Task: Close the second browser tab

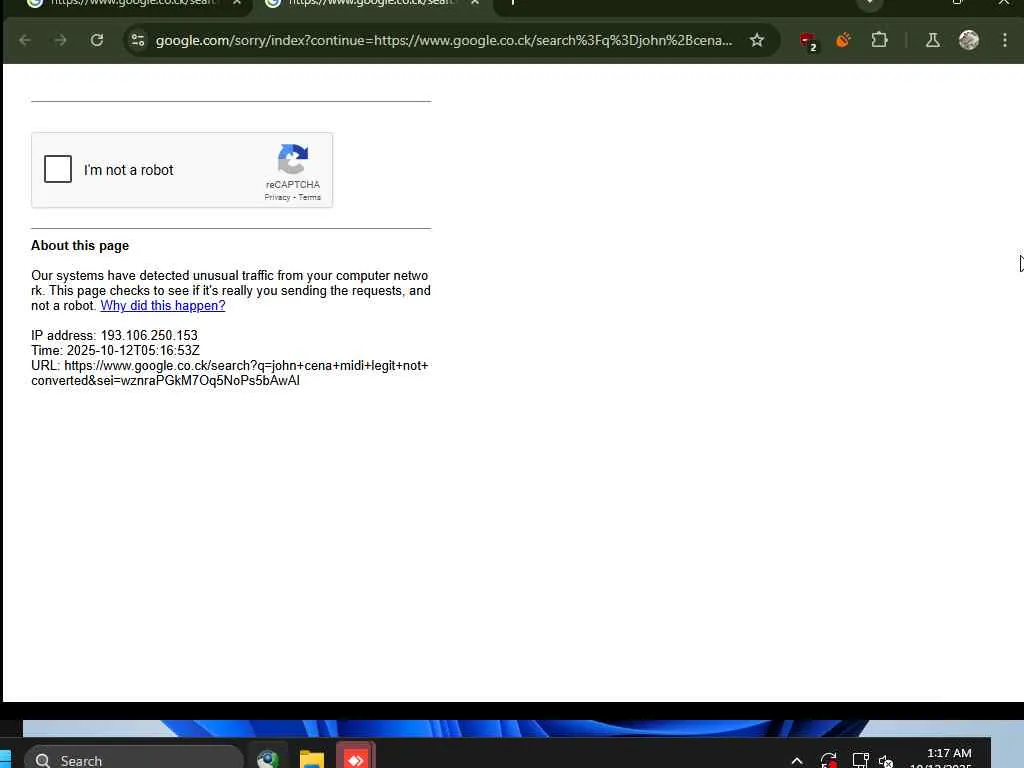Action: pos(475,3)
